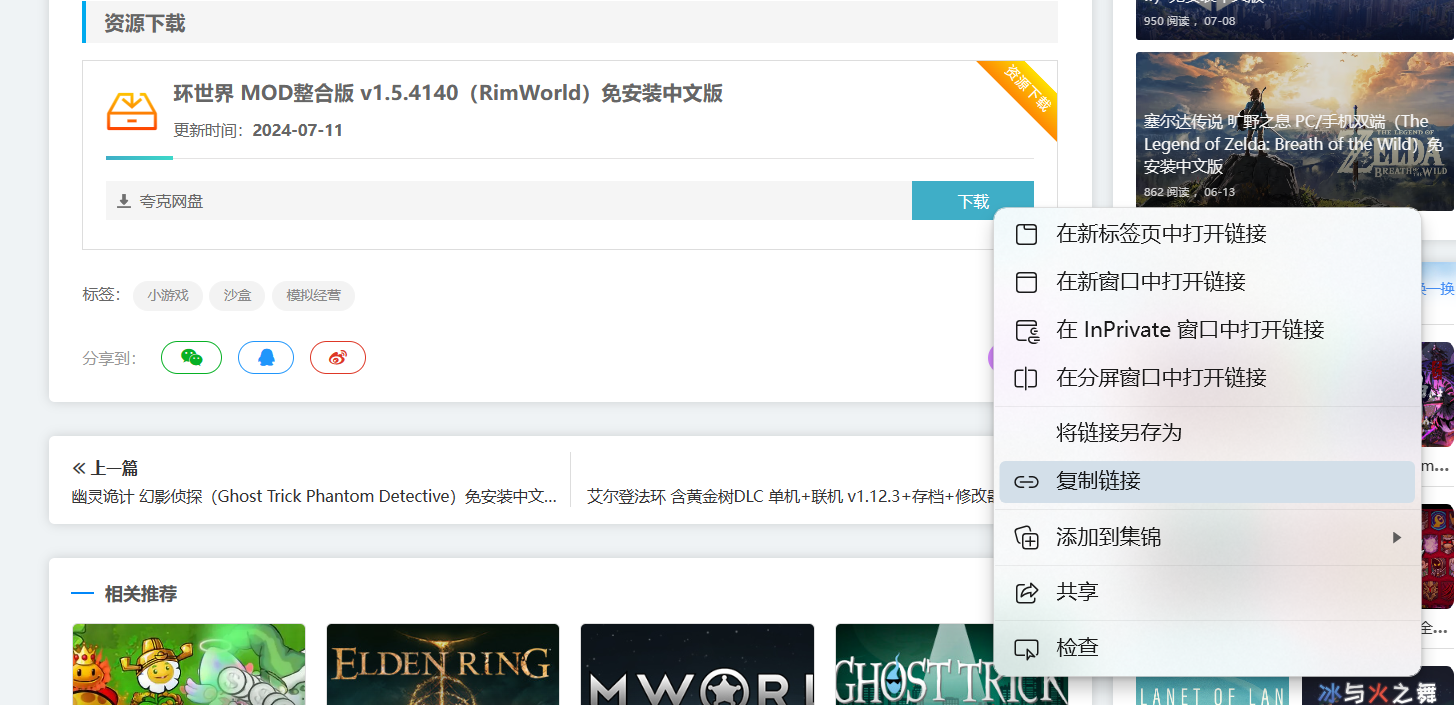The height and width of the screenshot is (705, 1456).
Task: Click the Inspect icon in context menu
Action: tap(1026, 648)
